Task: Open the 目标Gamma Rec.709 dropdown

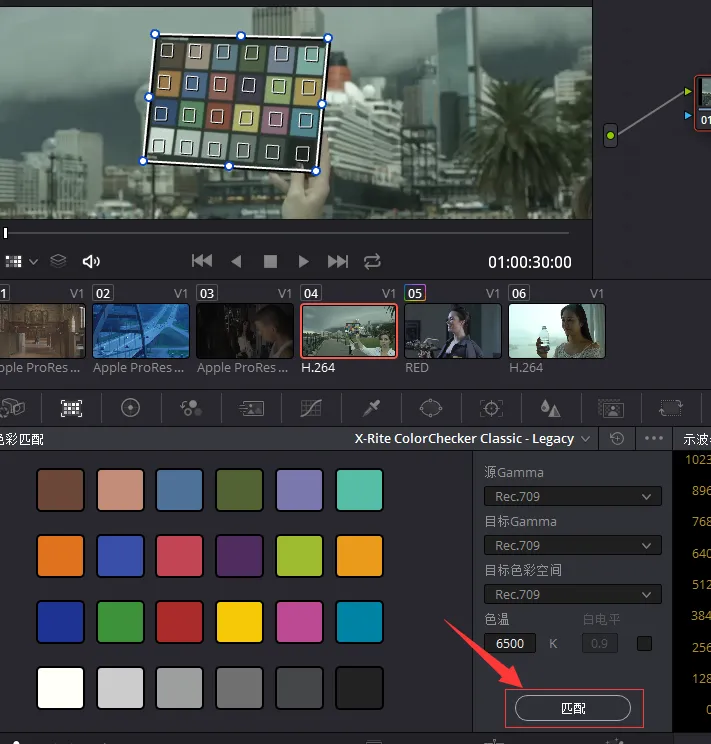Action: pos(572,545)
